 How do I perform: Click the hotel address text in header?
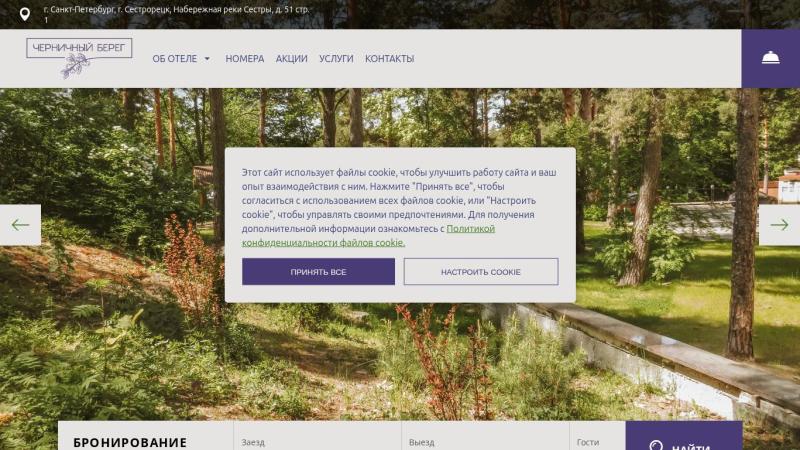(177, 14)
